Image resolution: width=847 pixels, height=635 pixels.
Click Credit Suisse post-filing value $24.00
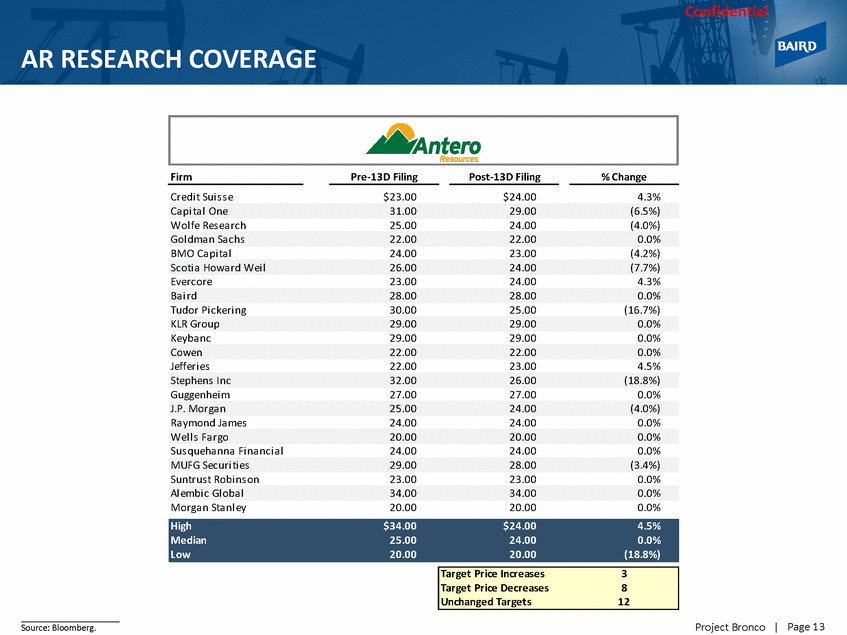click(x=520, y=197)
